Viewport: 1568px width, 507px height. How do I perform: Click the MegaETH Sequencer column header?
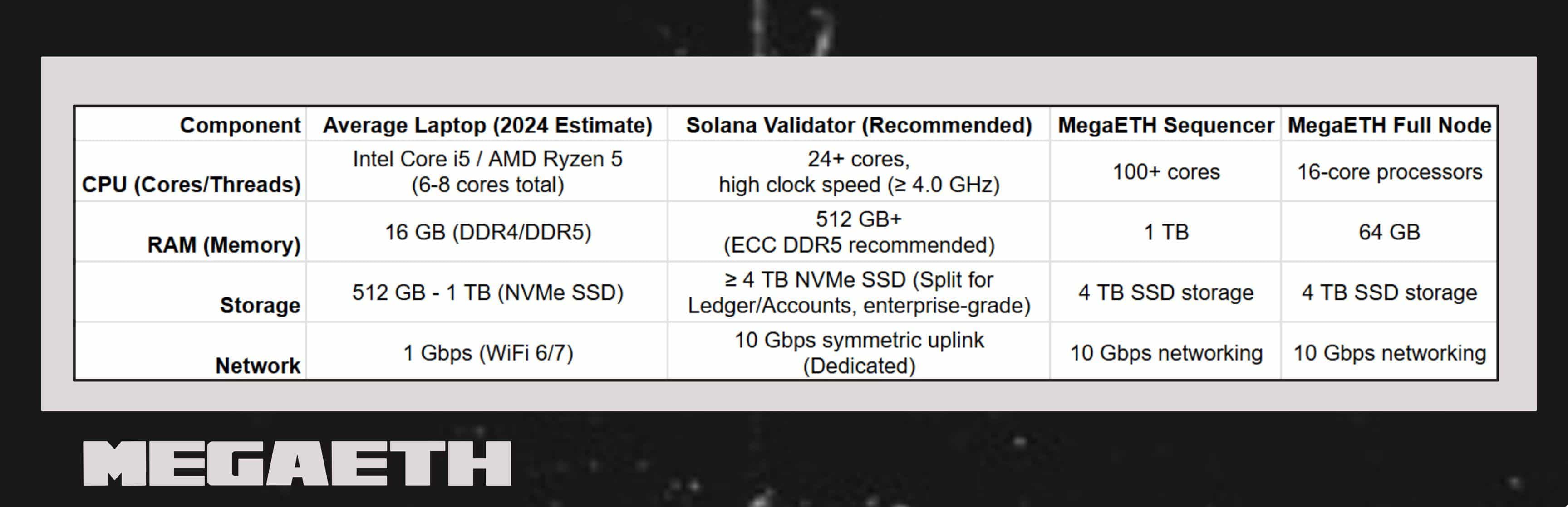[1165, 125]
